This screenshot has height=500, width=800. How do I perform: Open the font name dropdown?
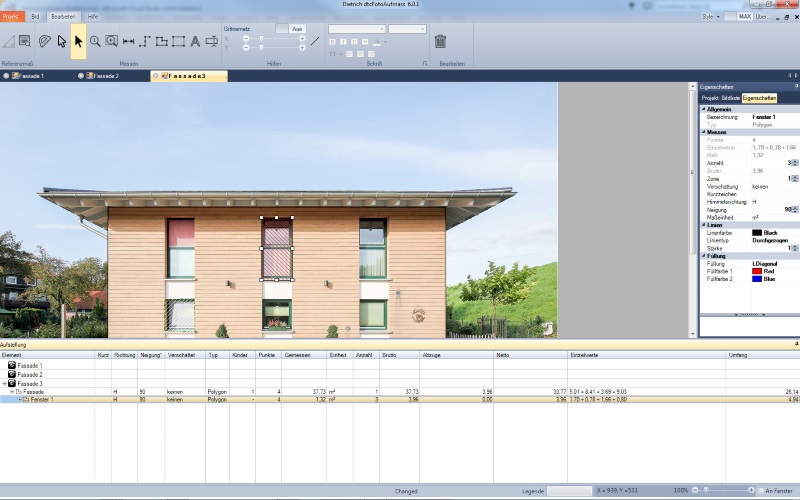pyautogui.click(x=357, y=29)
